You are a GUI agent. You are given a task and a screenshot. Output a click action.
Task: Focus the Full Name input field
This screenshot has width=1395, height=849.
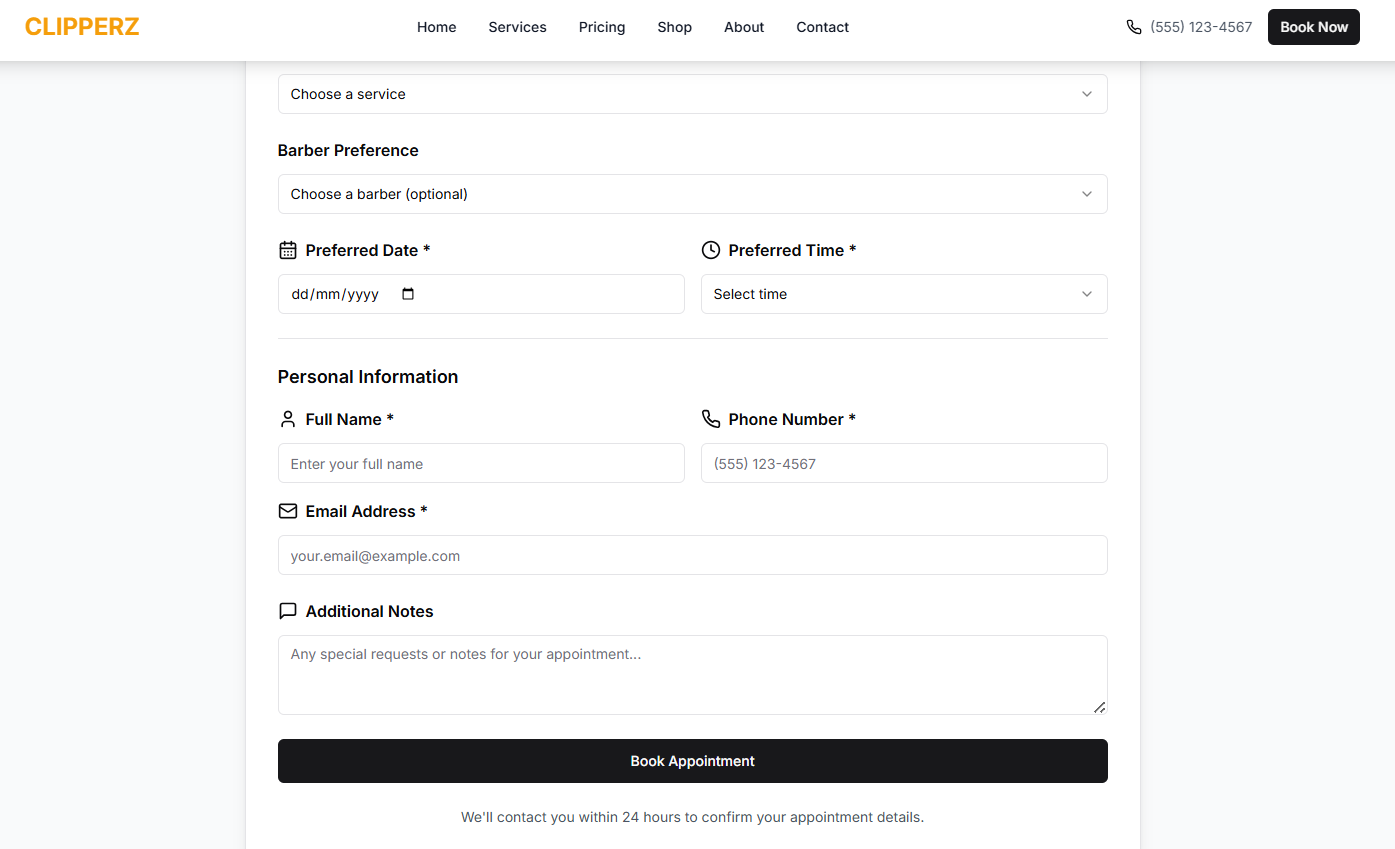coord(481,464)
